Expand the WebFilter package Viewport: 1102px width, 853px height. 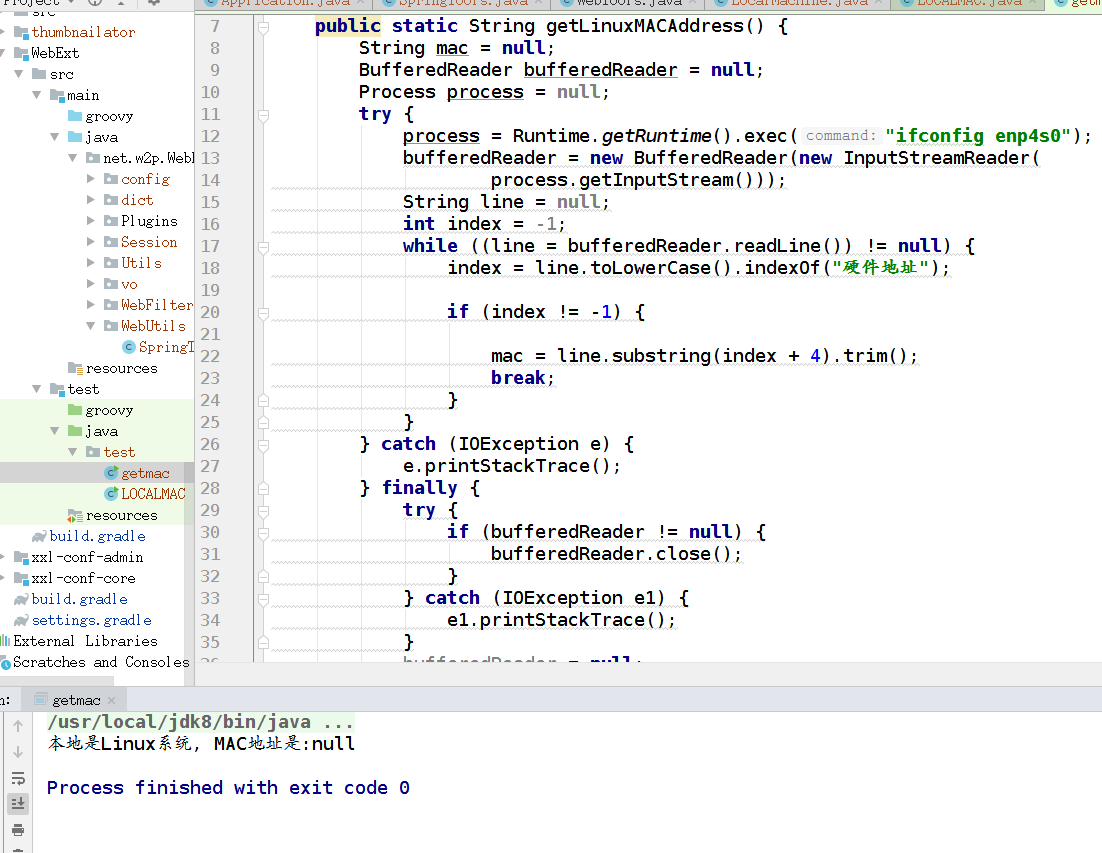(90, 305)
